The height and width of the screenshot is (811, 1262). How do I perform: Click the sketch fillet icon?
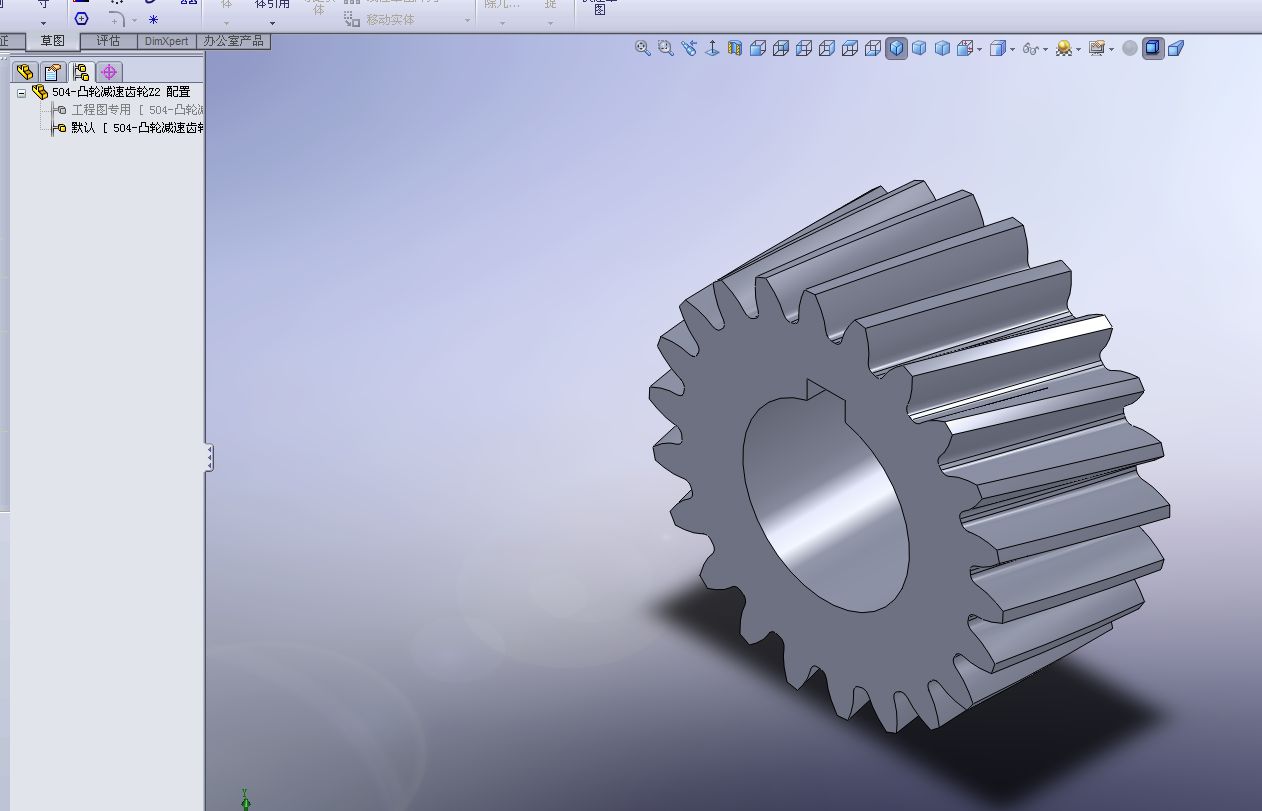(x=116, y=19)
